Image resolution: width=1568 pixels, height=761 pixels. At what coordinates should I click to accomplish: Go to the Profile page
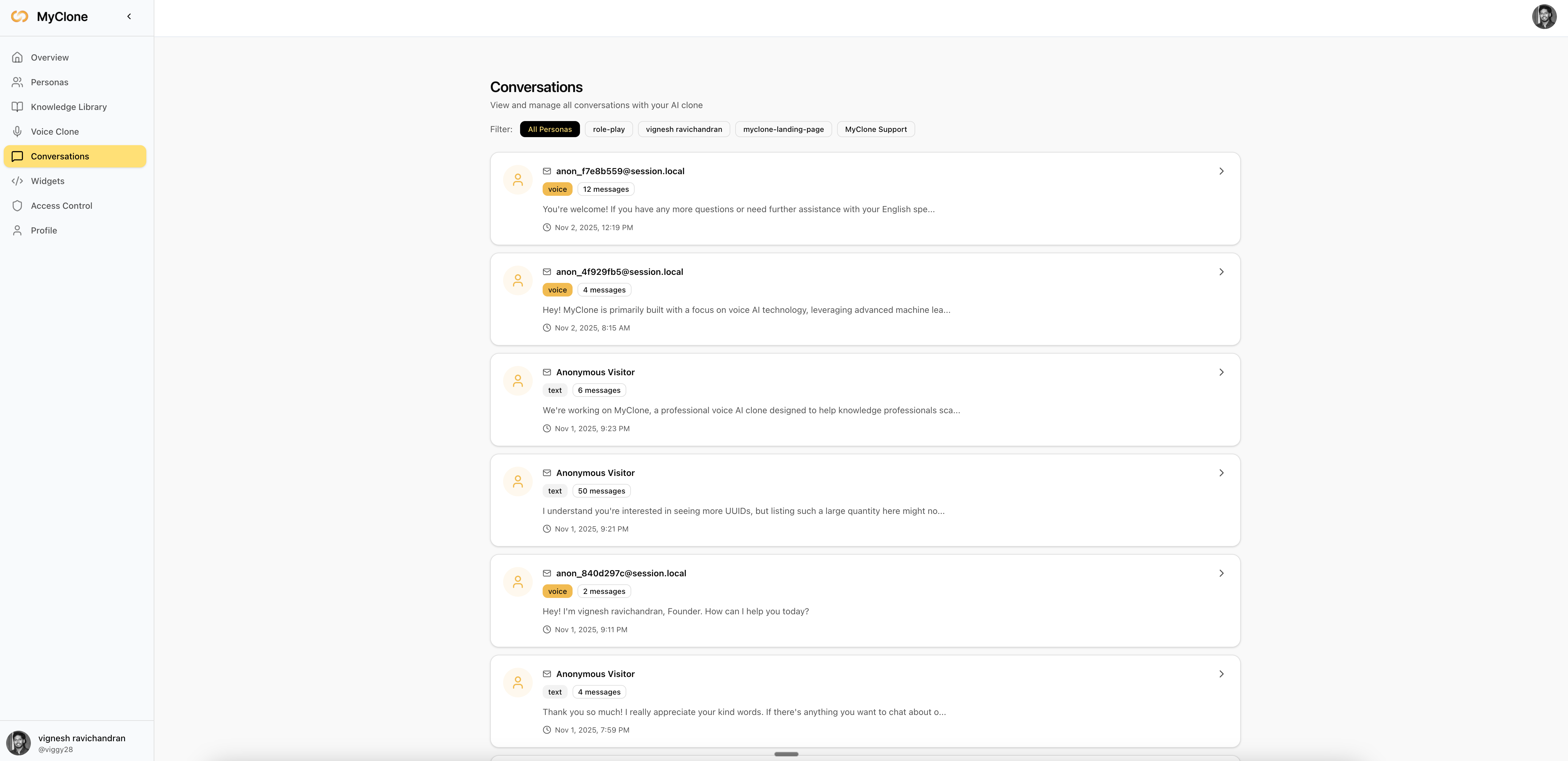[x=44, y=230]
